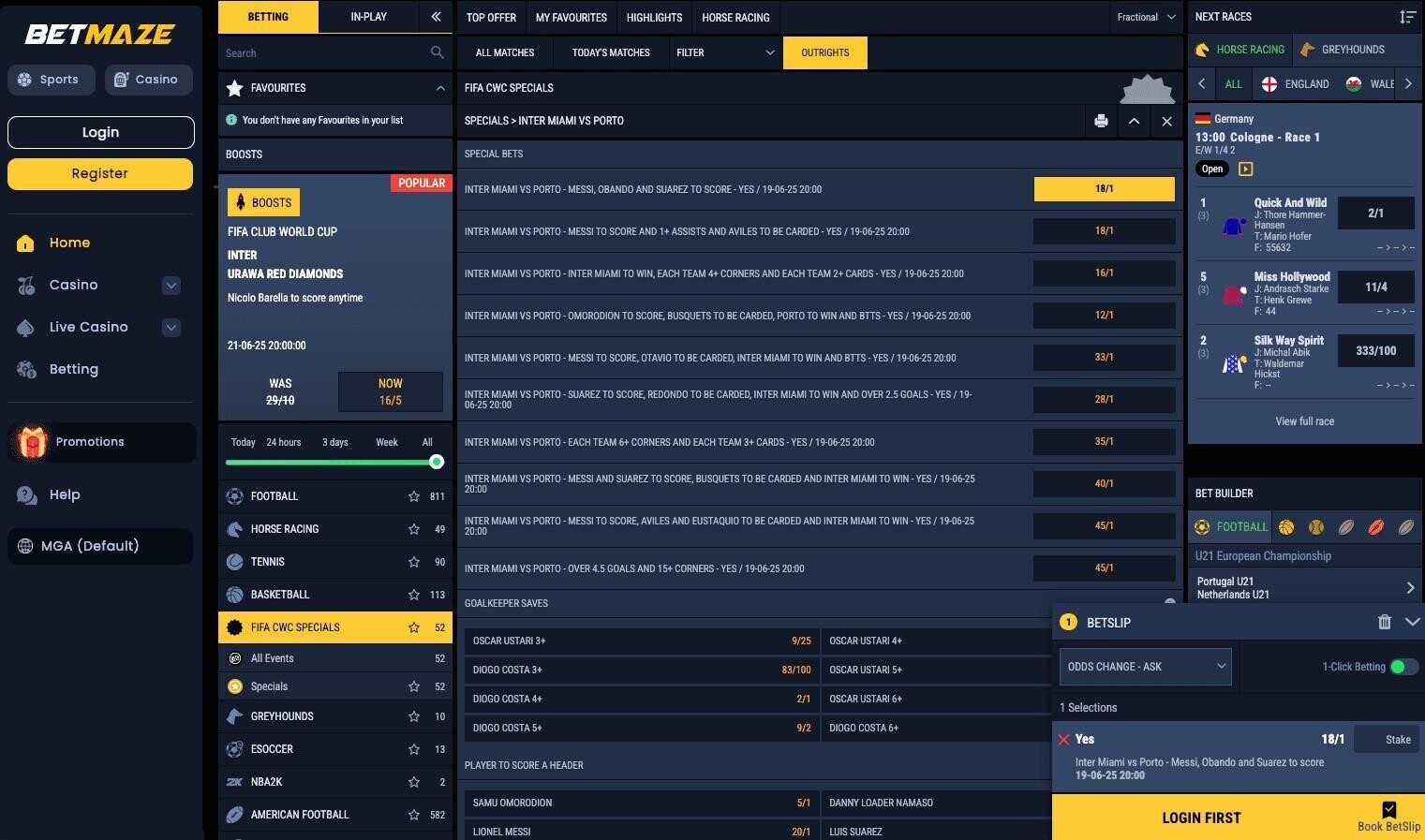Favourite Tennis with its star icon
1425x840 pixels.
click(x=414, y=562)
